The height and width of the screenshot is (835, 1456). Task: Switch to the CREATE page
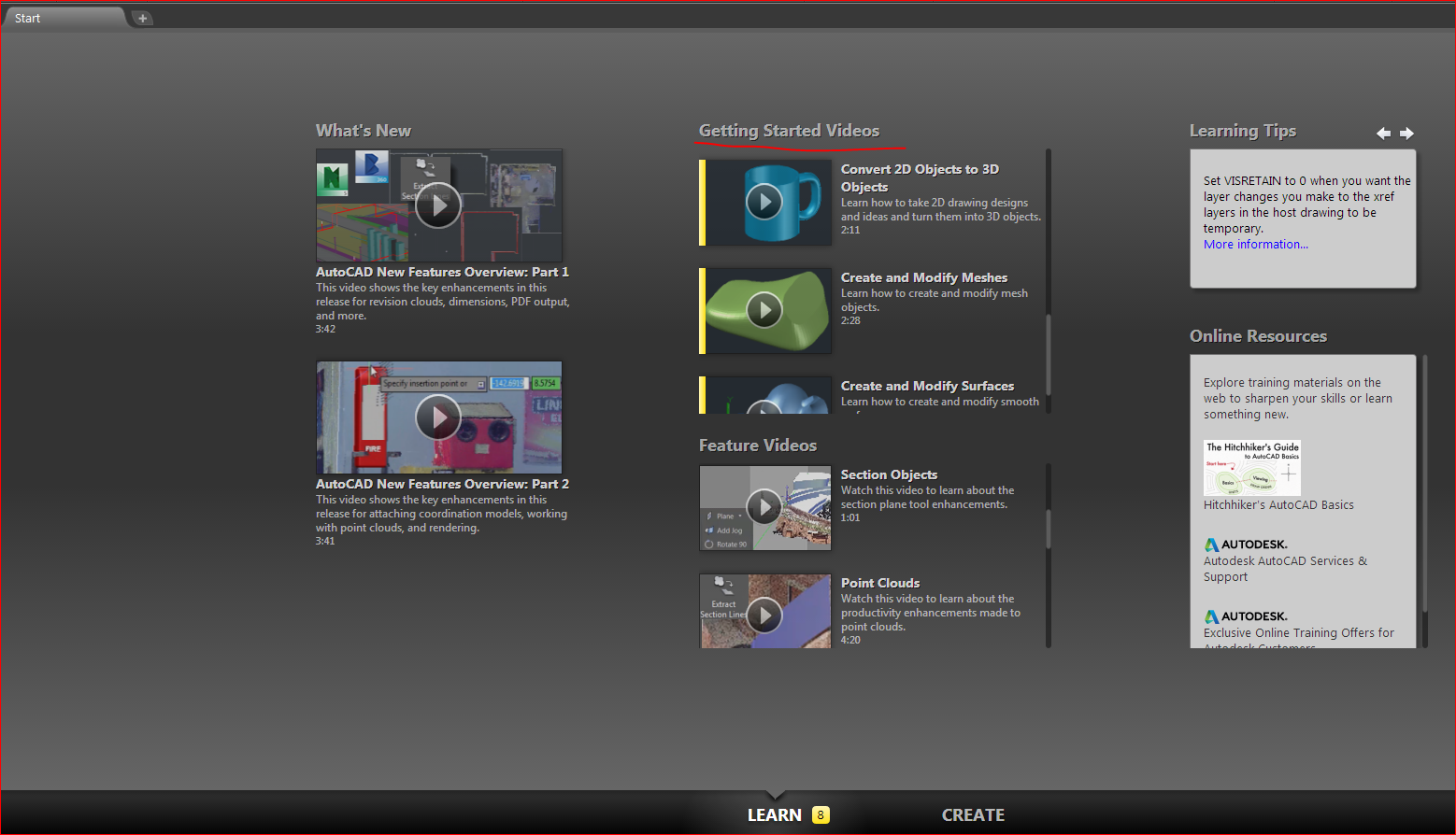(973, 814)
